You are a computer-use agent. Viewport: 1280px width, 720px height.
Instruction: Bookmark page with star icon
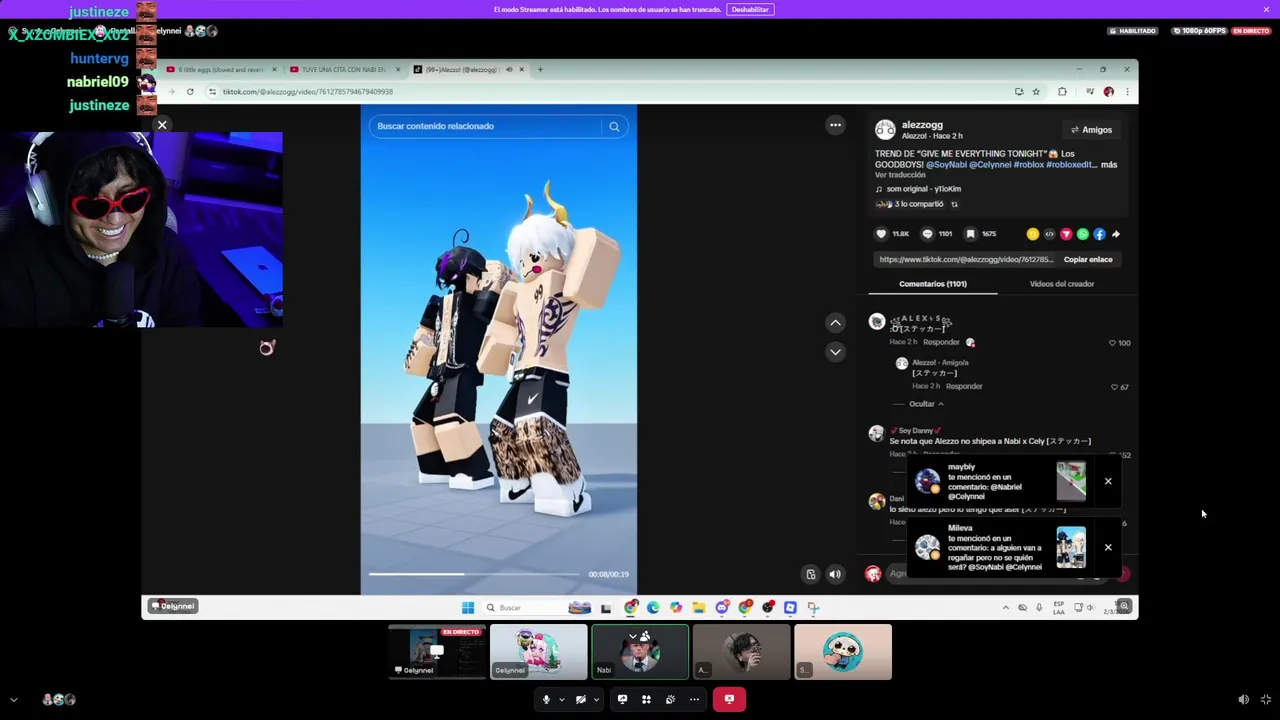[x=1036, y=91]
